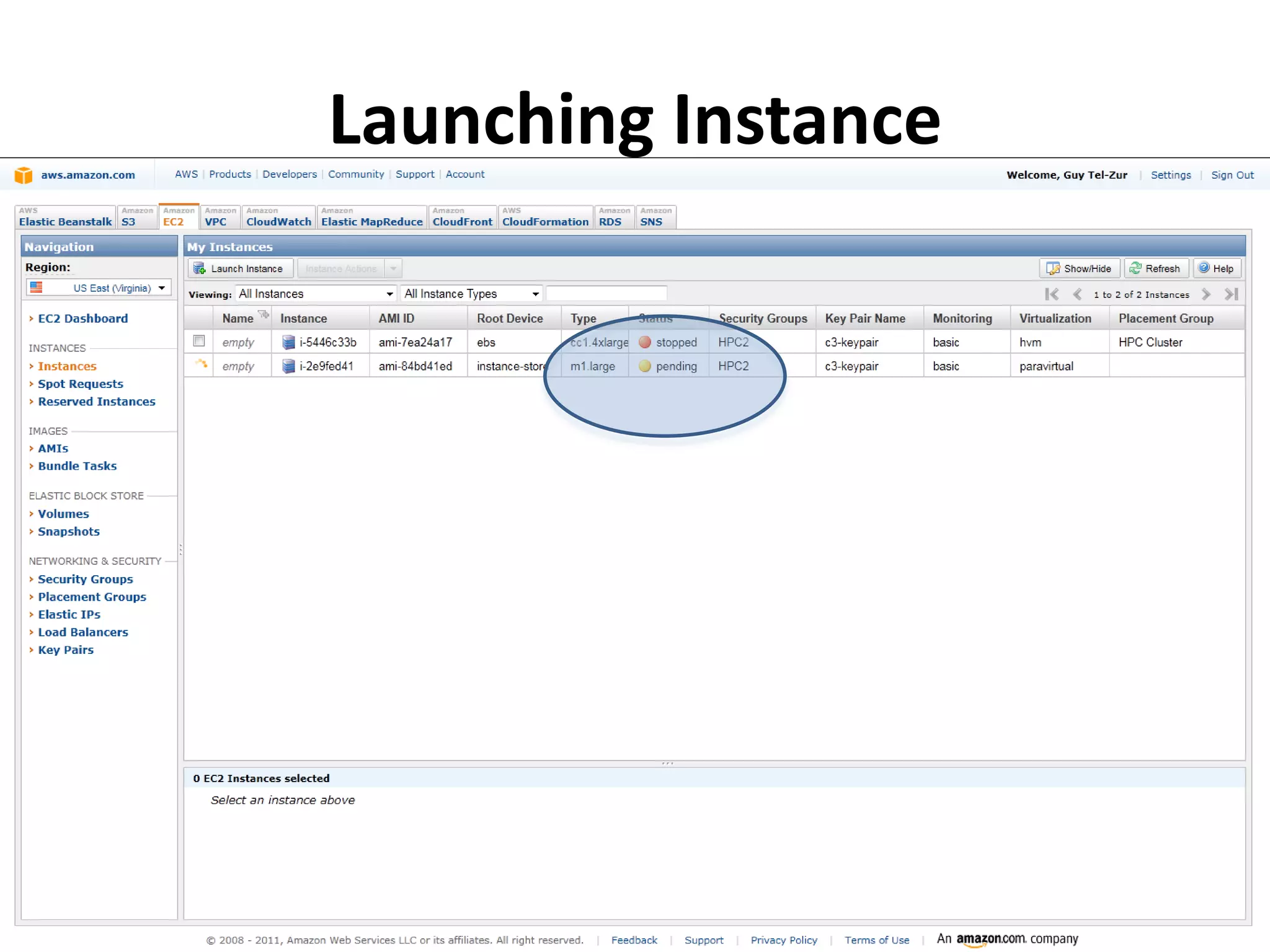The width and height of the screenshot is (1270, 952).
Task: Click the Feedback footer link
Action: pyautogui.click(x=634, y=940)
